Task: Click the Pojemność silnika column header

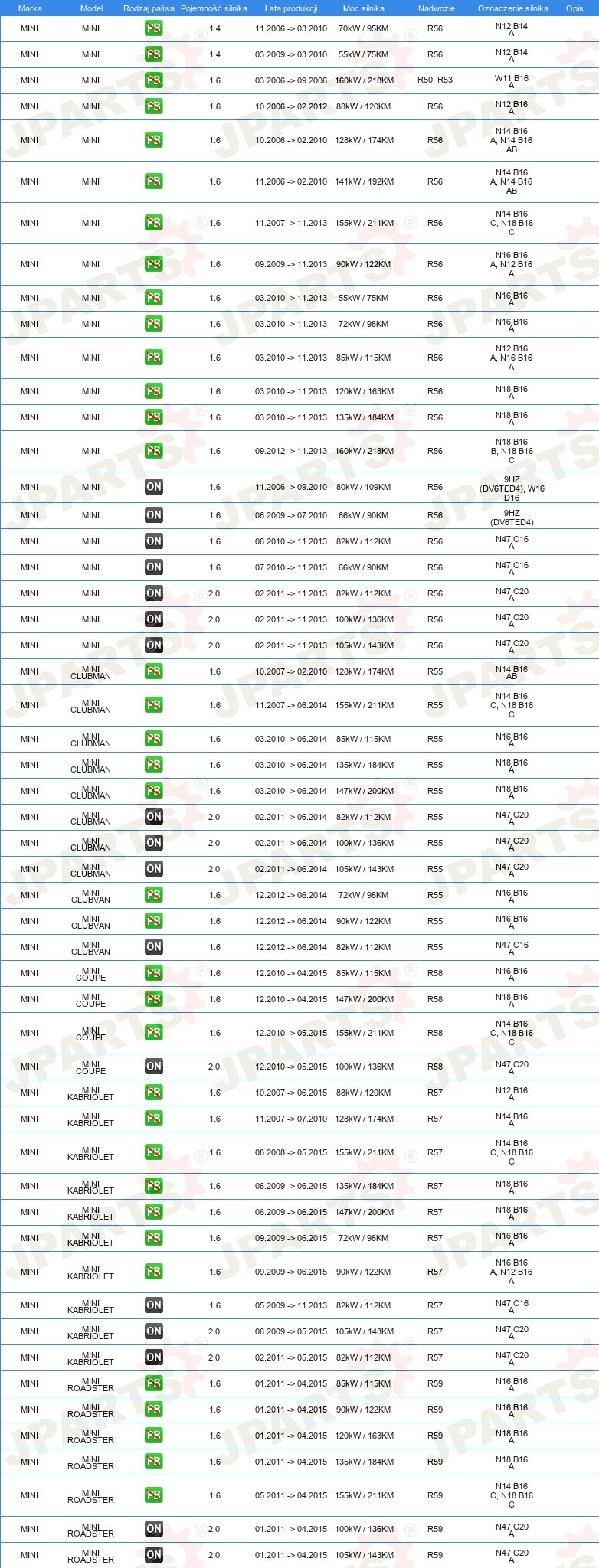Action: pyautogui.click(x=214, y=8)
